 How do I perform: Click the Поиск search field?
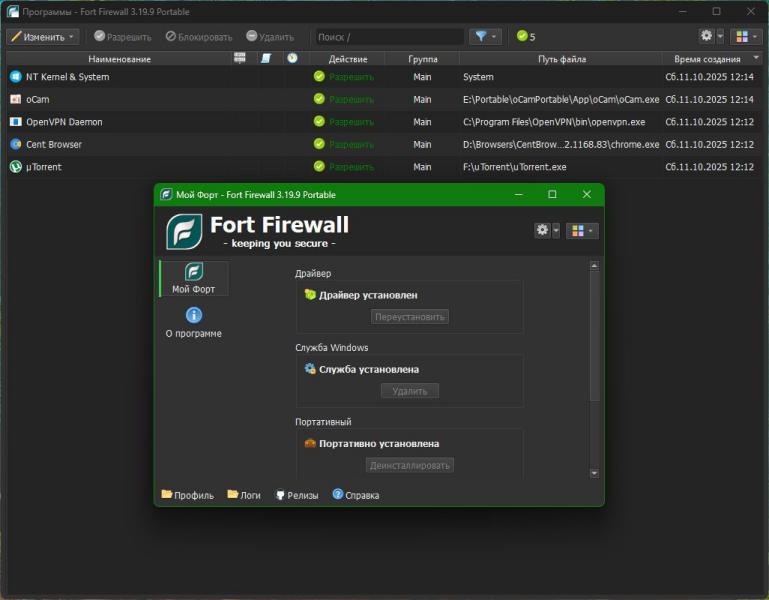pos(388,37)
